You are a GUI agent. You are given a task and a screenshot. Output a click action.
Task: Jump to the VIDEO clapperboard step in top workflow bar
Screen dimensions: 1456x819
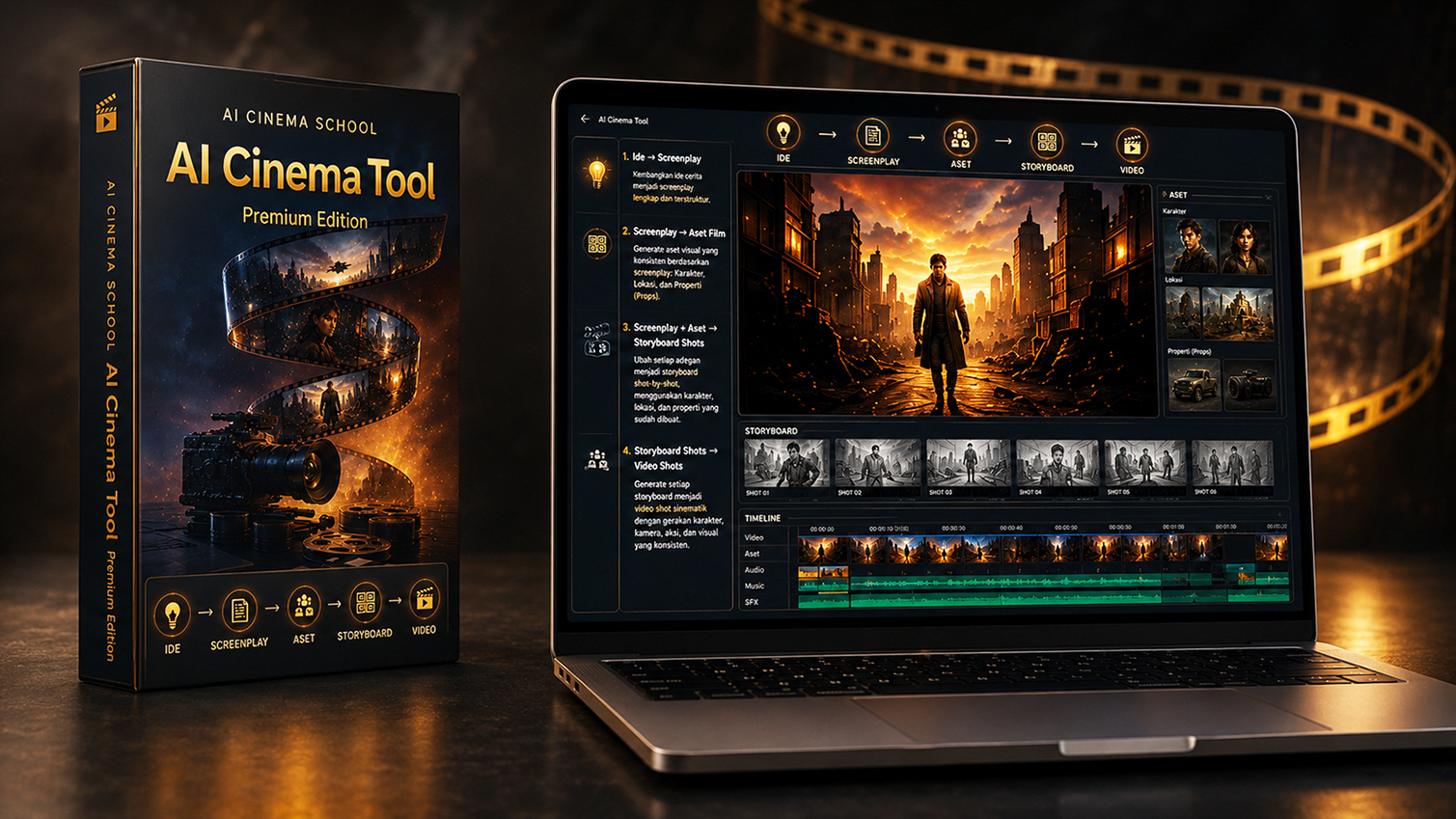coord(1131,146)
